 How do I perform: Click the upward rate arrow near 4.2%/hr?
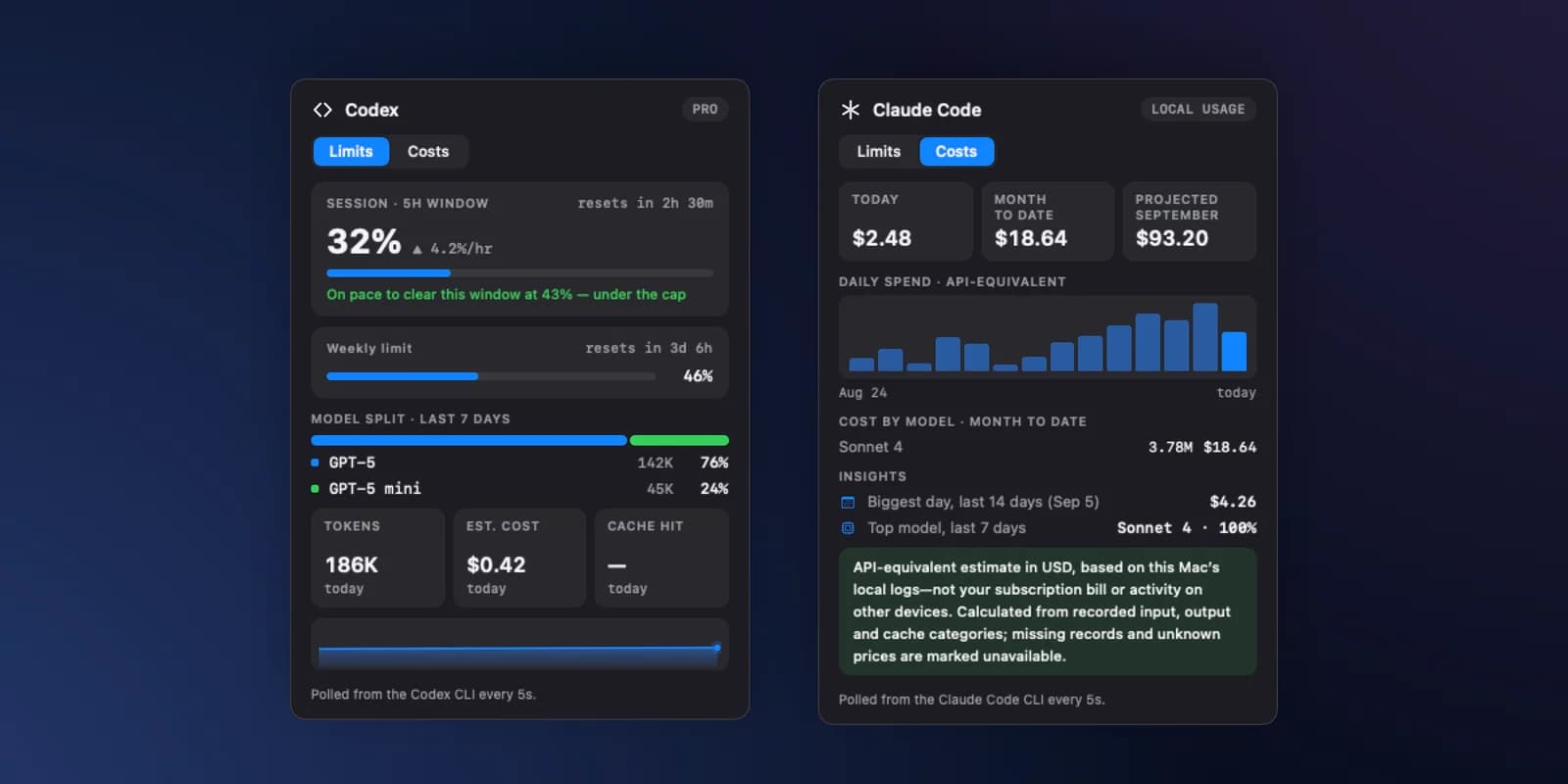[417, 250]
